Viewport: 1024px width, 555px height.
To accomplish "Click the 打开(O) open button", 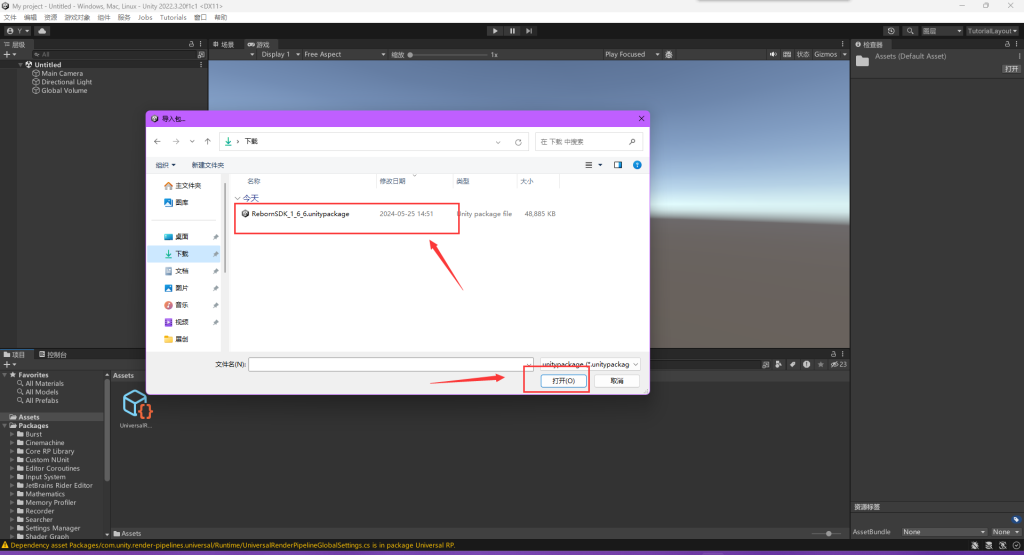I will coord(563,381).
